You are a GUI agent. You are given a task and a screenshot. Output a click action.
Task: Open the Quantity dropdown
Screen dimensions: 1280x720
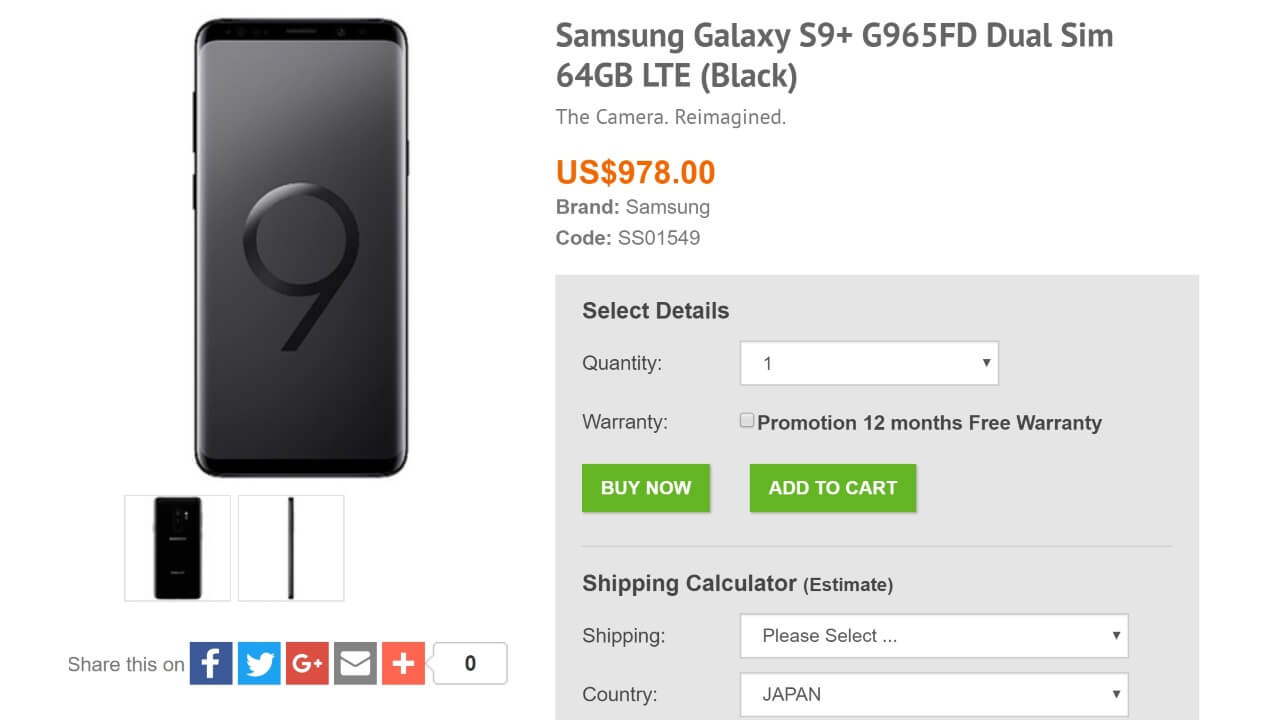(x=869, y=364)
